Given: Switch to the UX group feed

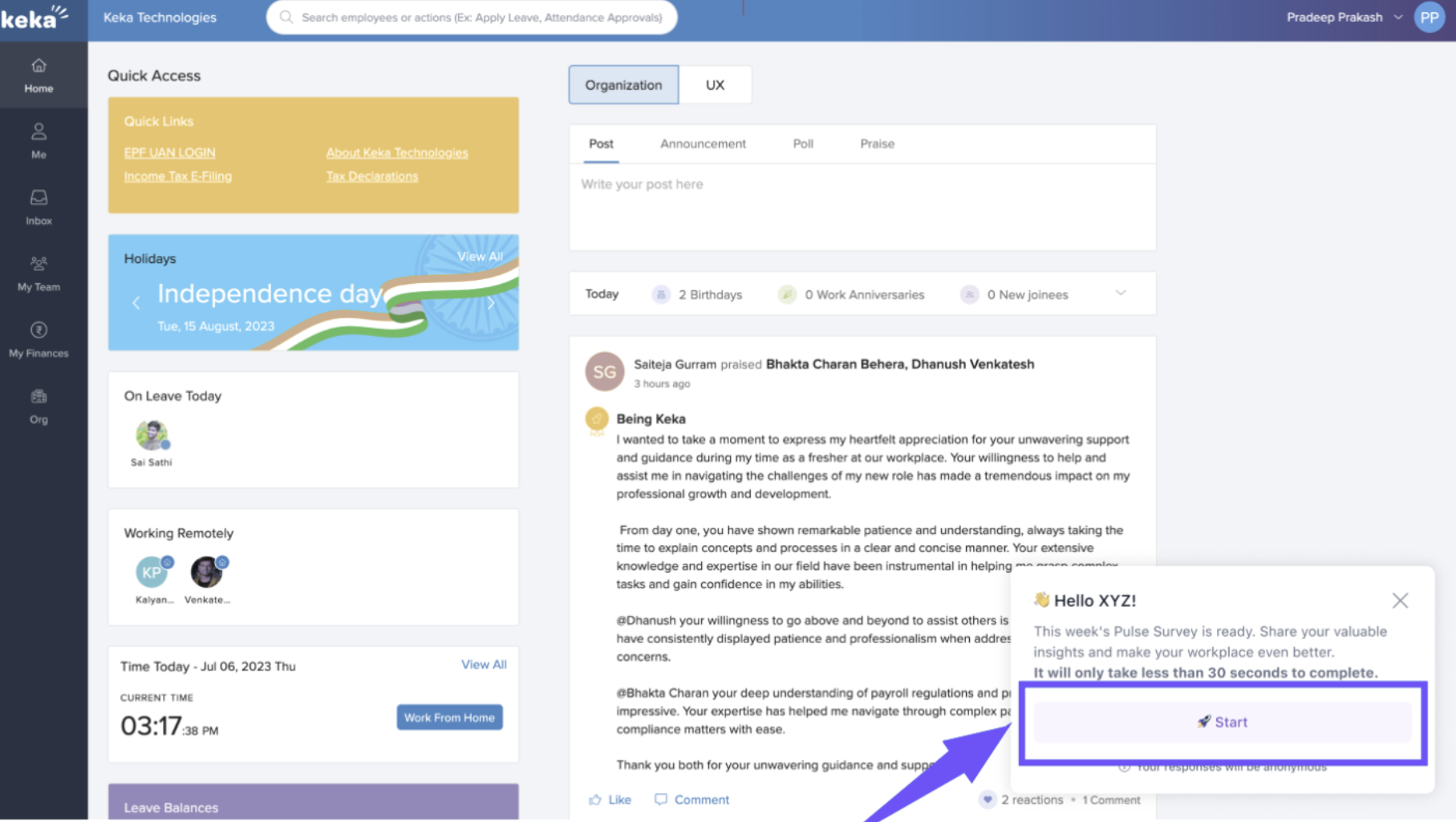Looking at the screenshot, I should point(715,85).
